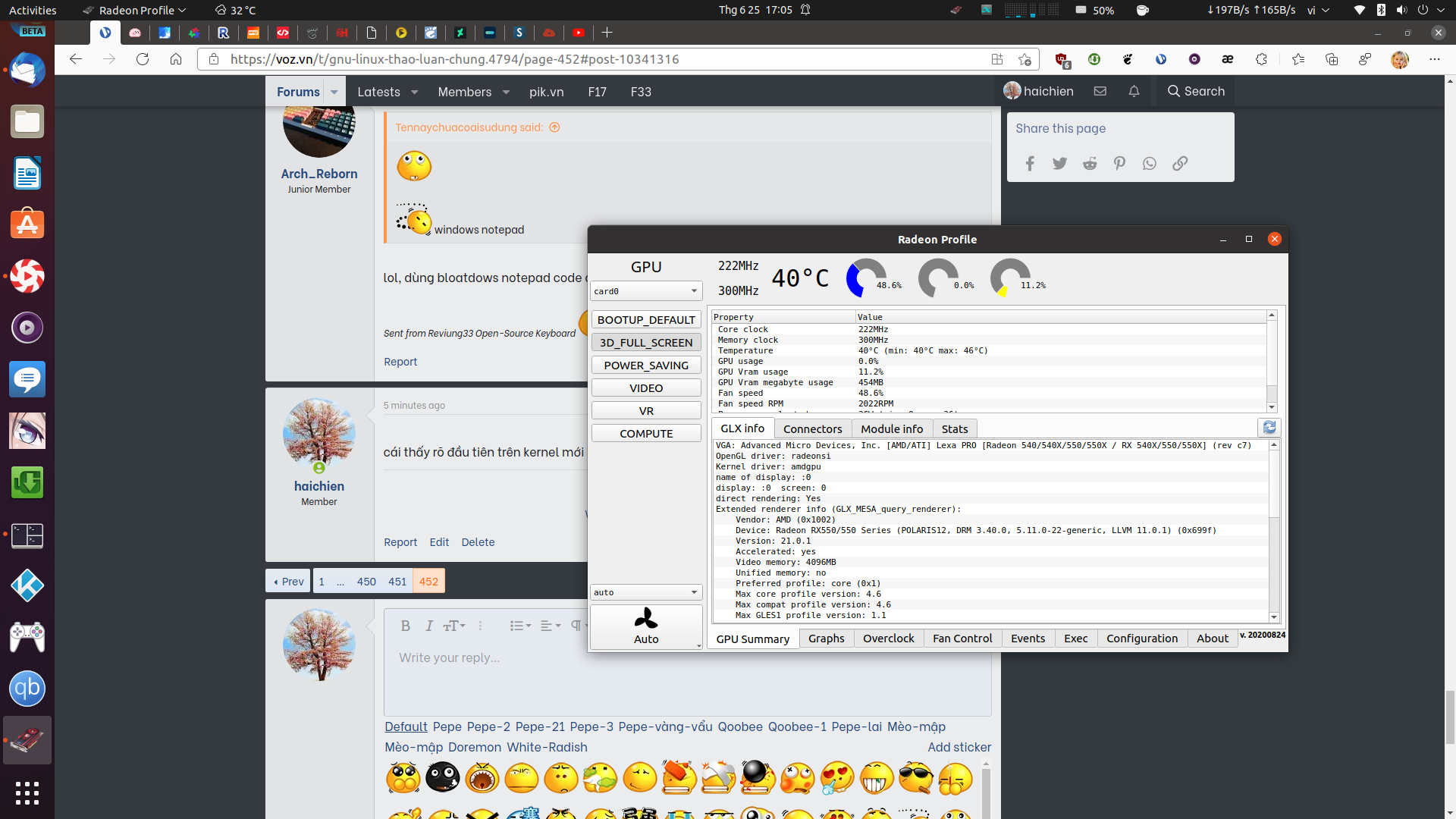
Task: Expand the Forums menu arrow
Action: point(334,92)
